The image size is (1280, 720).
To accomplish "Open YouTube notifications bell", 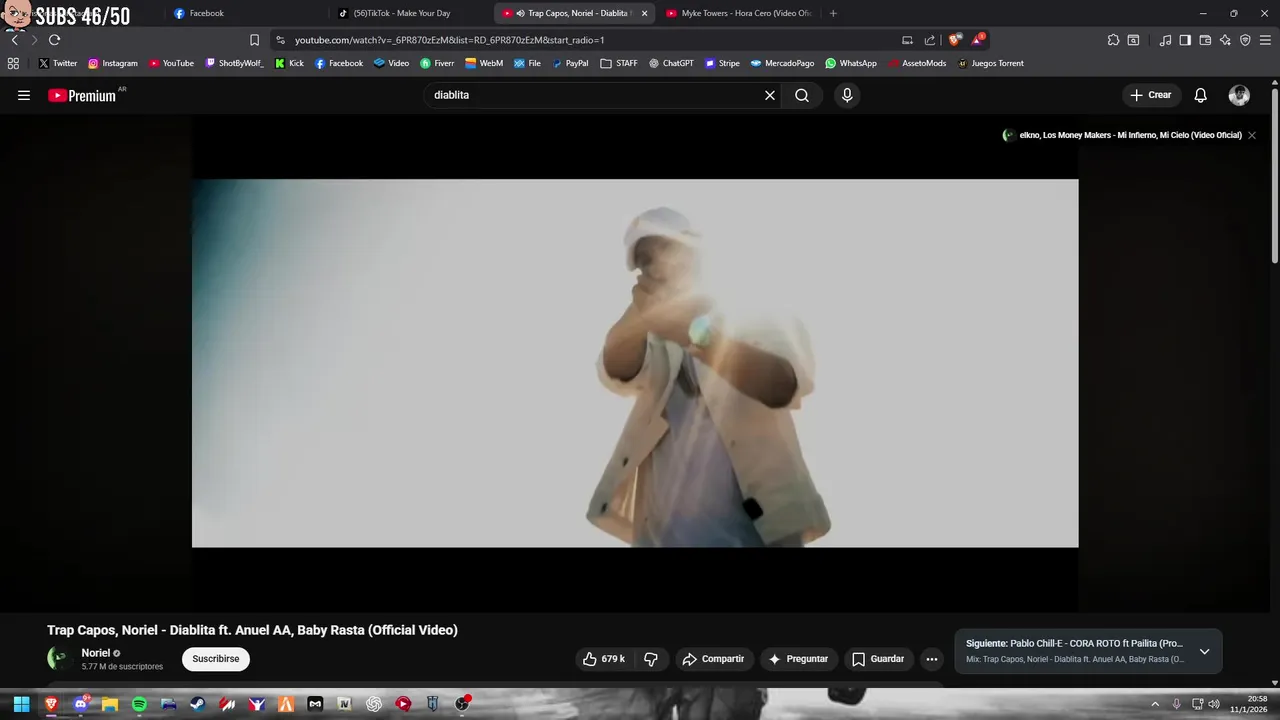I will click(x=1201, y=95).
